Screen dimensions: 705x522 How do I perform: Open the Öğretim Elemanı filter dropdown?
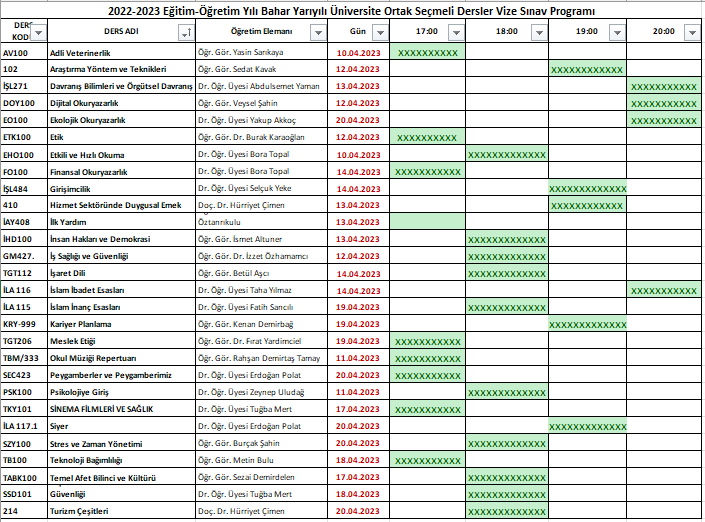pyautogui.click(x=318, y=32)
